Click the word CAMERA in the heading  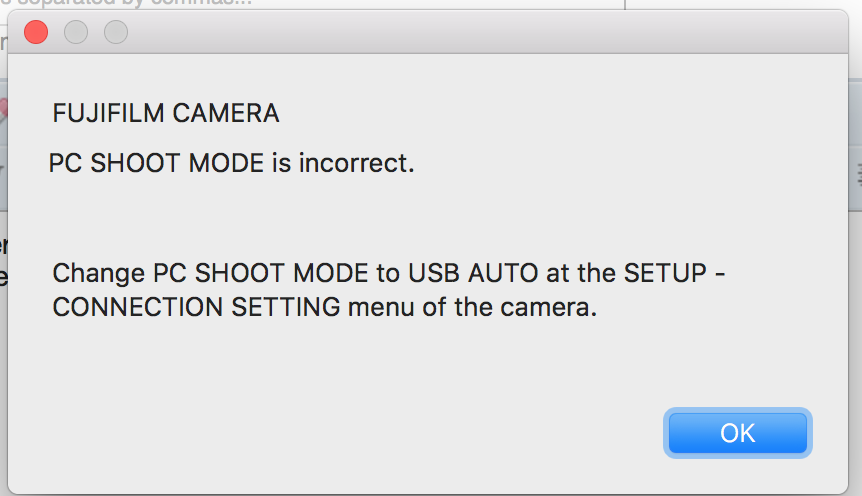226,113
